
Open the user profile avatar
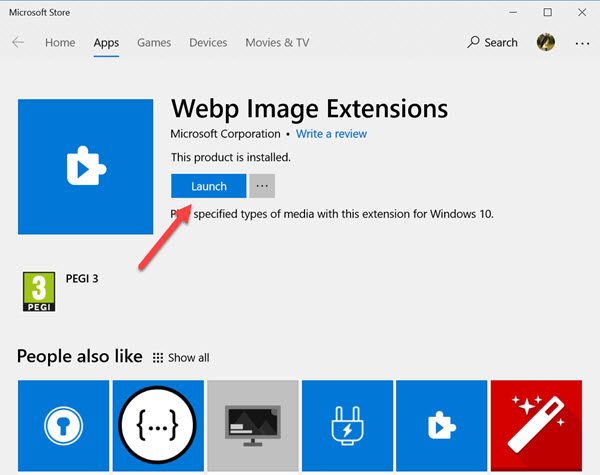pos(546,42)
